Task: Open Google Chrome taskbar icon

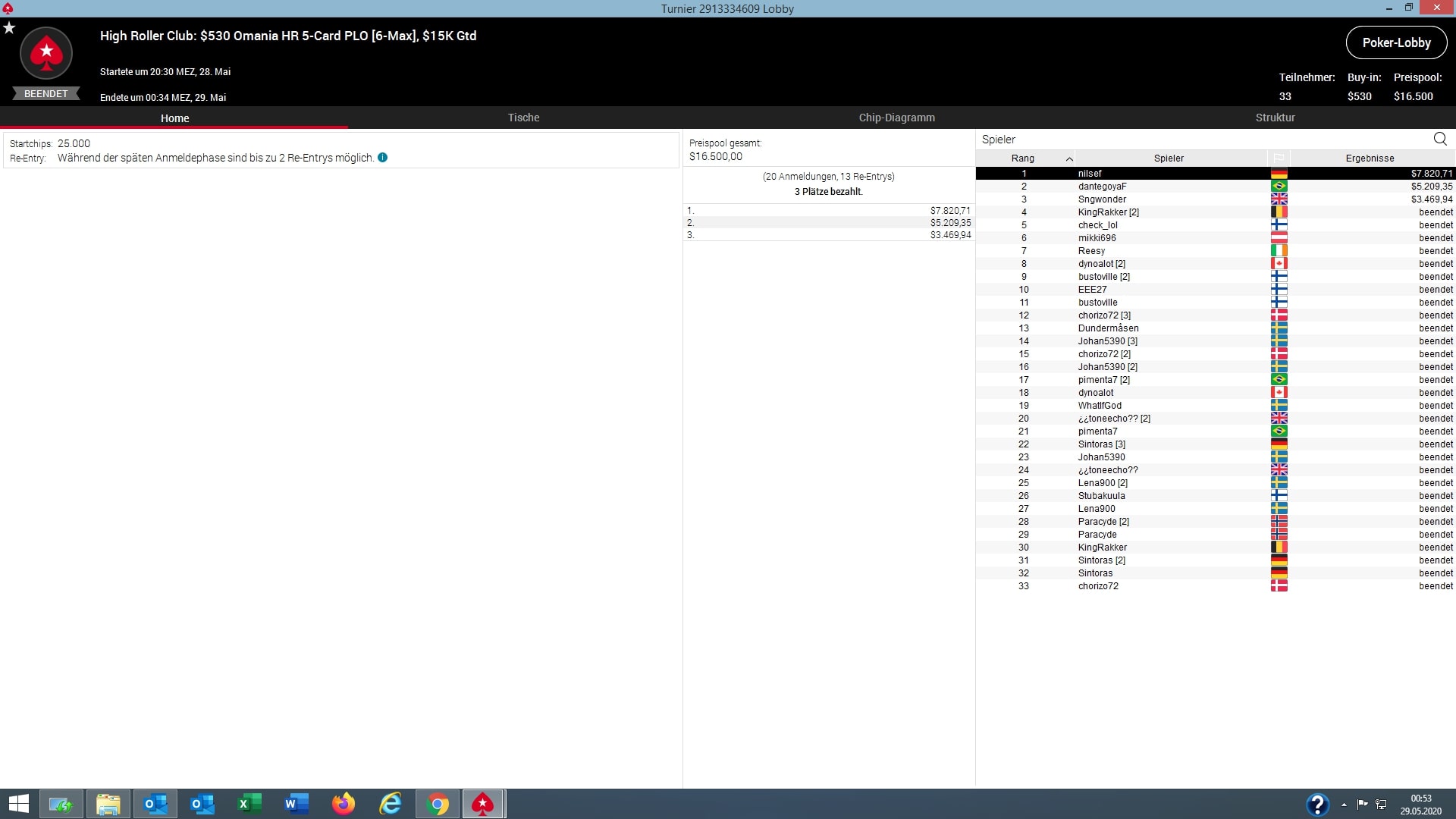Action: [x=438, y=804]
